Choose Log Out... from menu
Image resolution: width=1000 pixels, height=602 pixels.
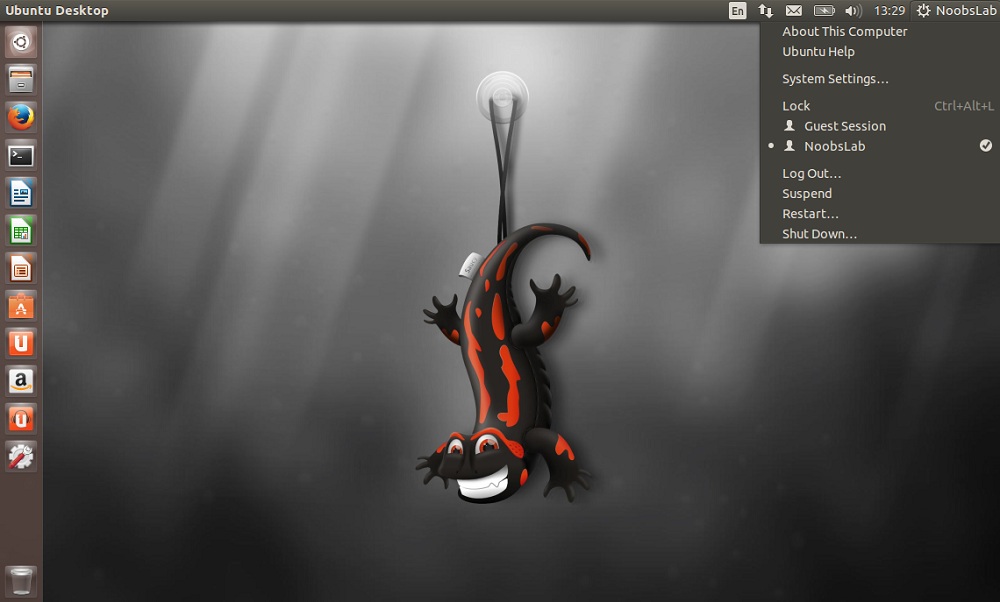tap(811, 173)
